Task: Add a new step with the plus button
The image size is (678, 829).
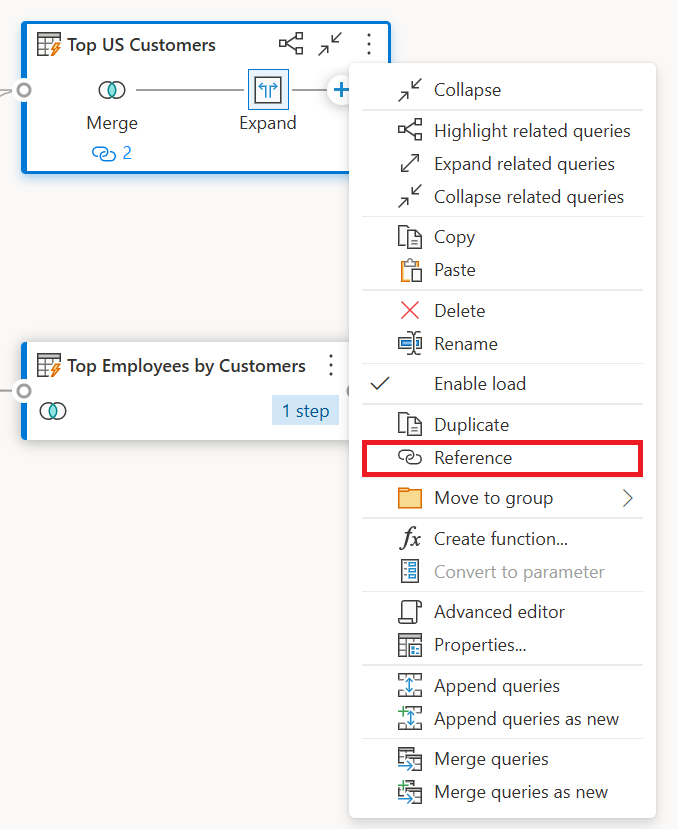Action: [x=341, y=90]
